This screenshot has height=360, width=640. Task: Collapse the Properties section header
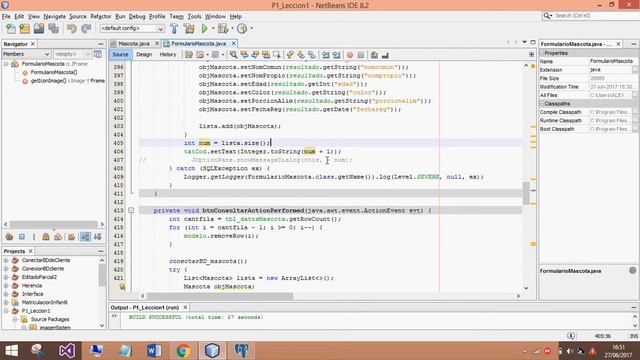coord(542,53)
